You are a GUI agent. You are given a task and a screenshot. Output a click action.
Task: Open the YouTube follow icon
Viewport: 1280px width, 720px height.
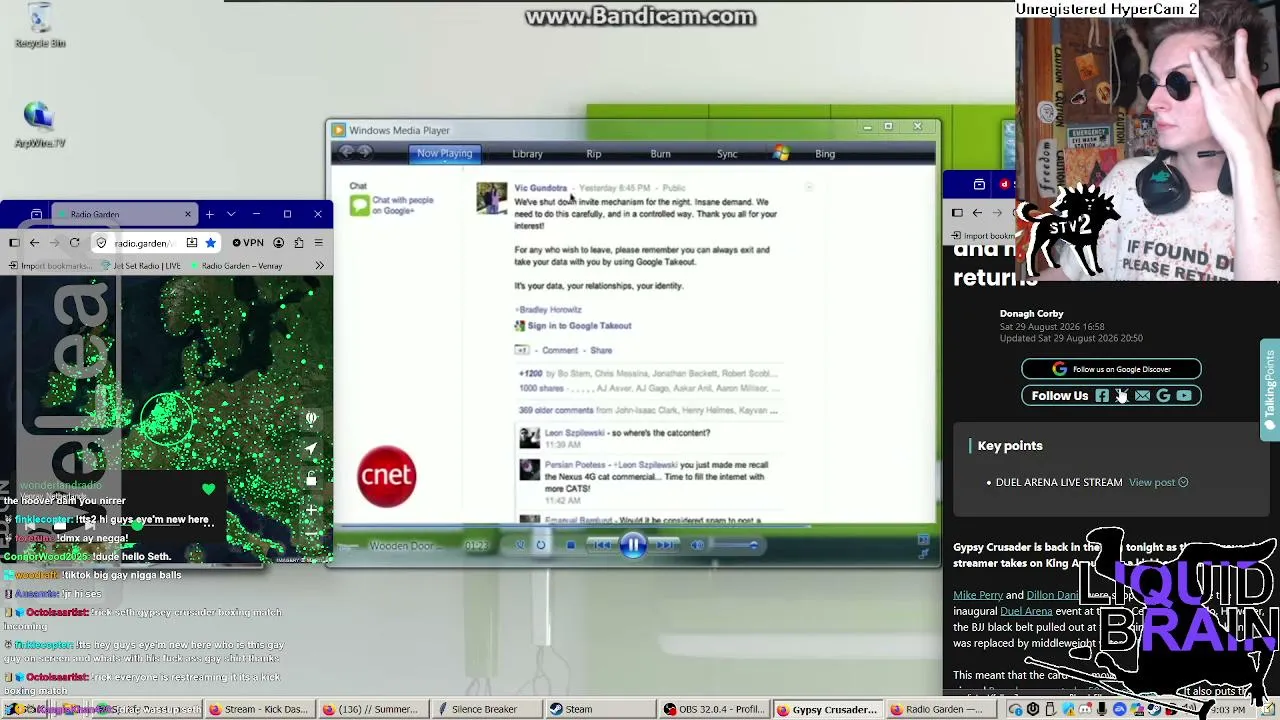pos(1184,396)
